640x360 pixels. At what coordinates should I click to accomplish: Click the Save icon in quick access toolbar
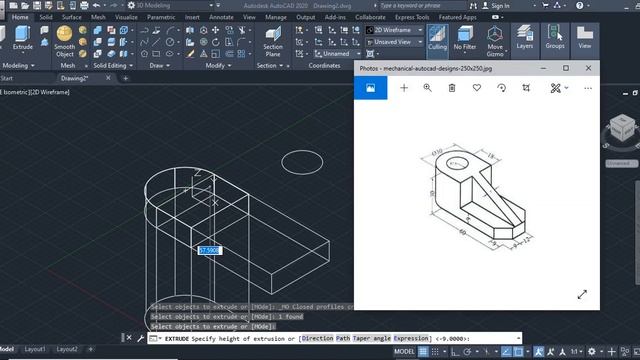[x=37, y=5]
